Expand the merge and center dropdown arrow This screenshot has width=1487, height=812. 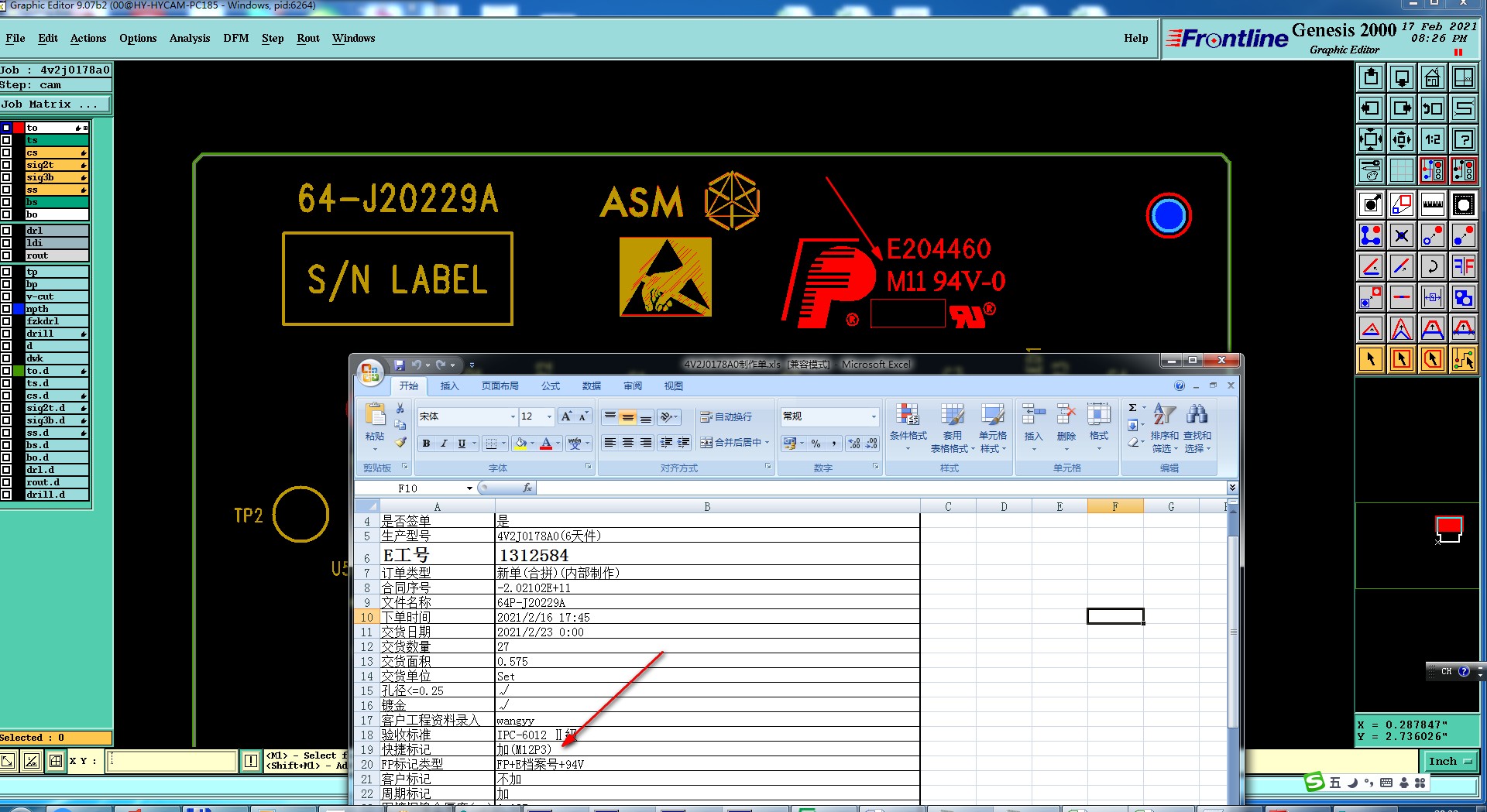click(767, 443)
